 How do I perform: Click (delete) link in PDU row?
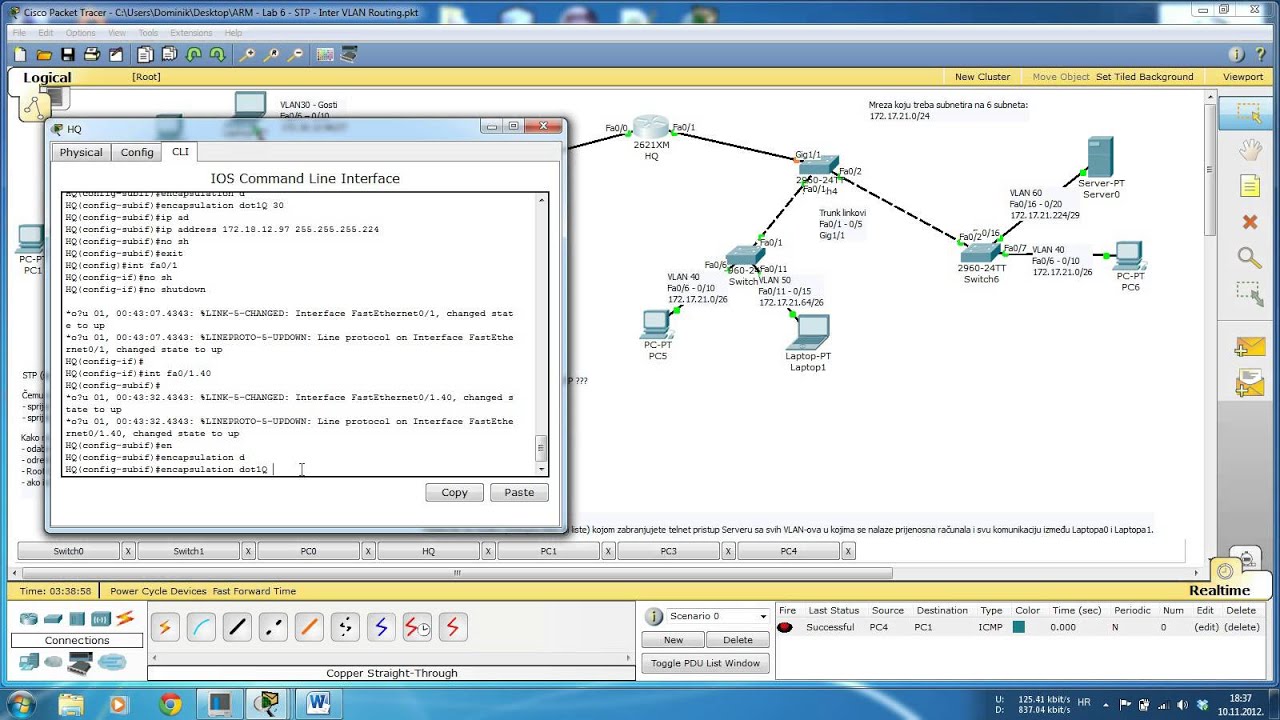(1241, 627)
